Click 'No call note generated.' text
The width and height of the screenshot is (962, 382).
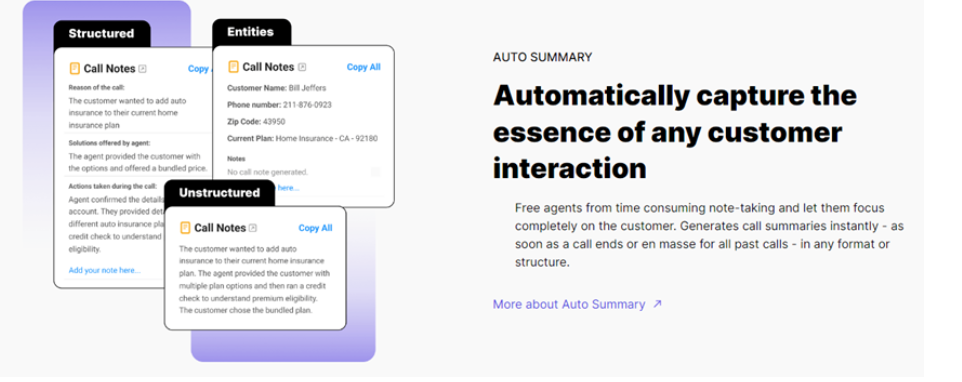(267, 172)
